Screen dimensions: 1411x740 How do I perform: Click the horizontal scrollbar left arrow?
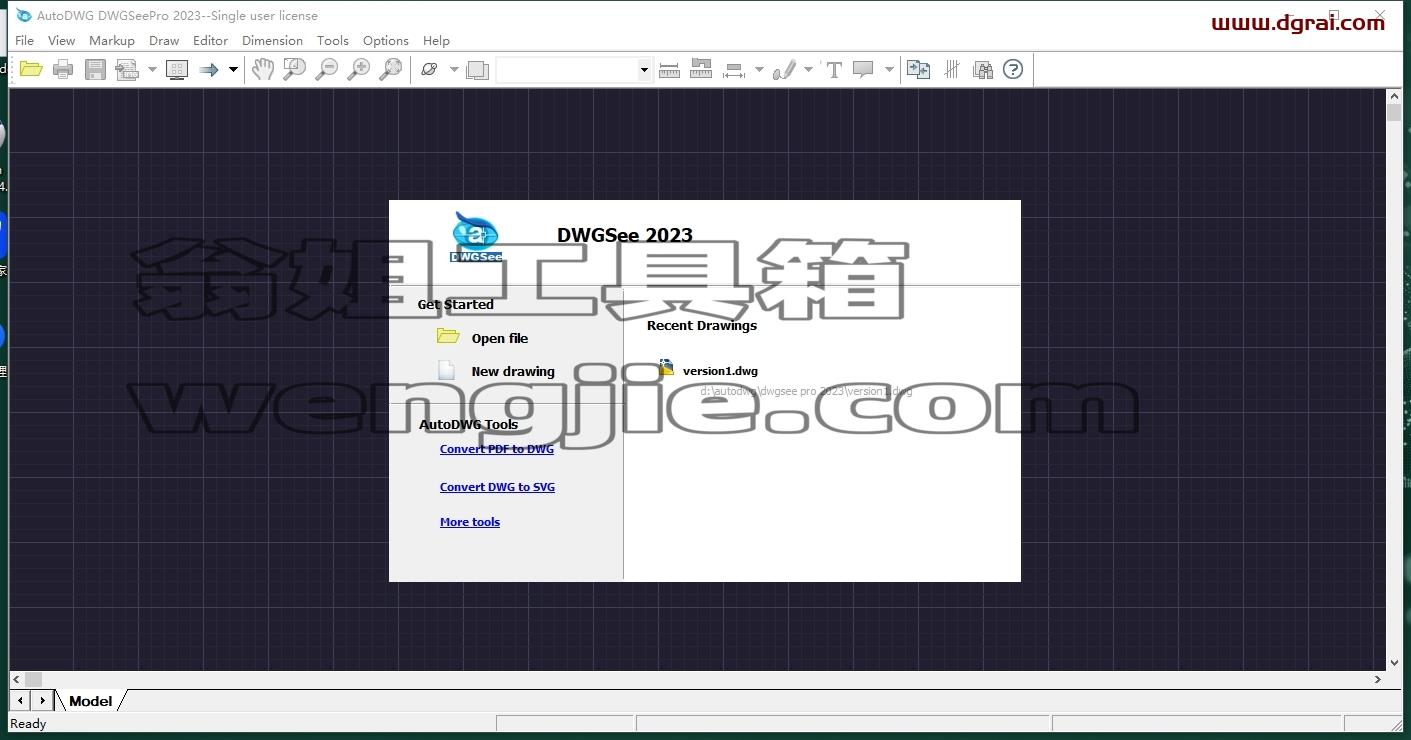(18, 679)
